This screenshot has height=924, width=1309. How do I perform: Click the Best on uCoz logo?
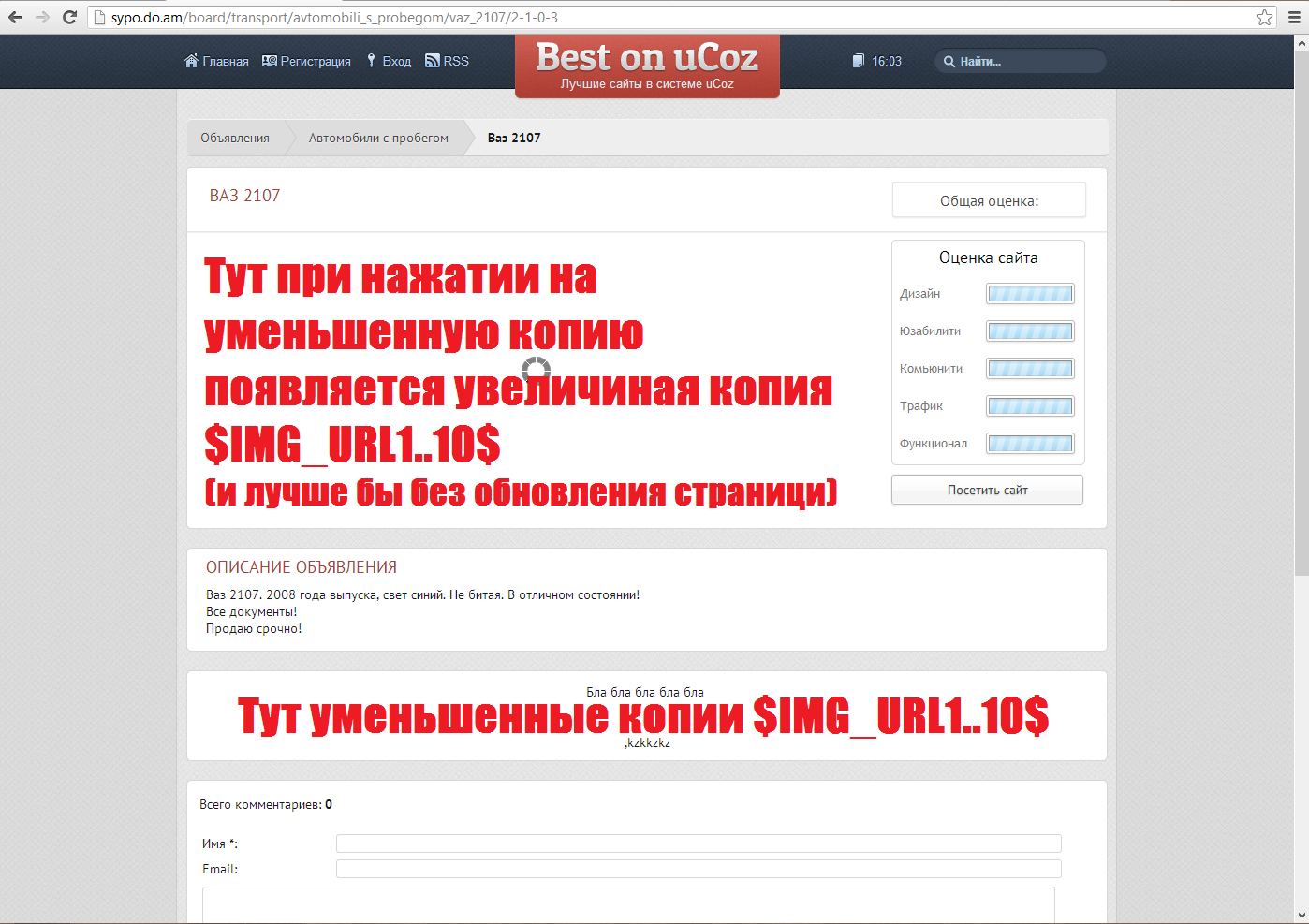[647, 66]
